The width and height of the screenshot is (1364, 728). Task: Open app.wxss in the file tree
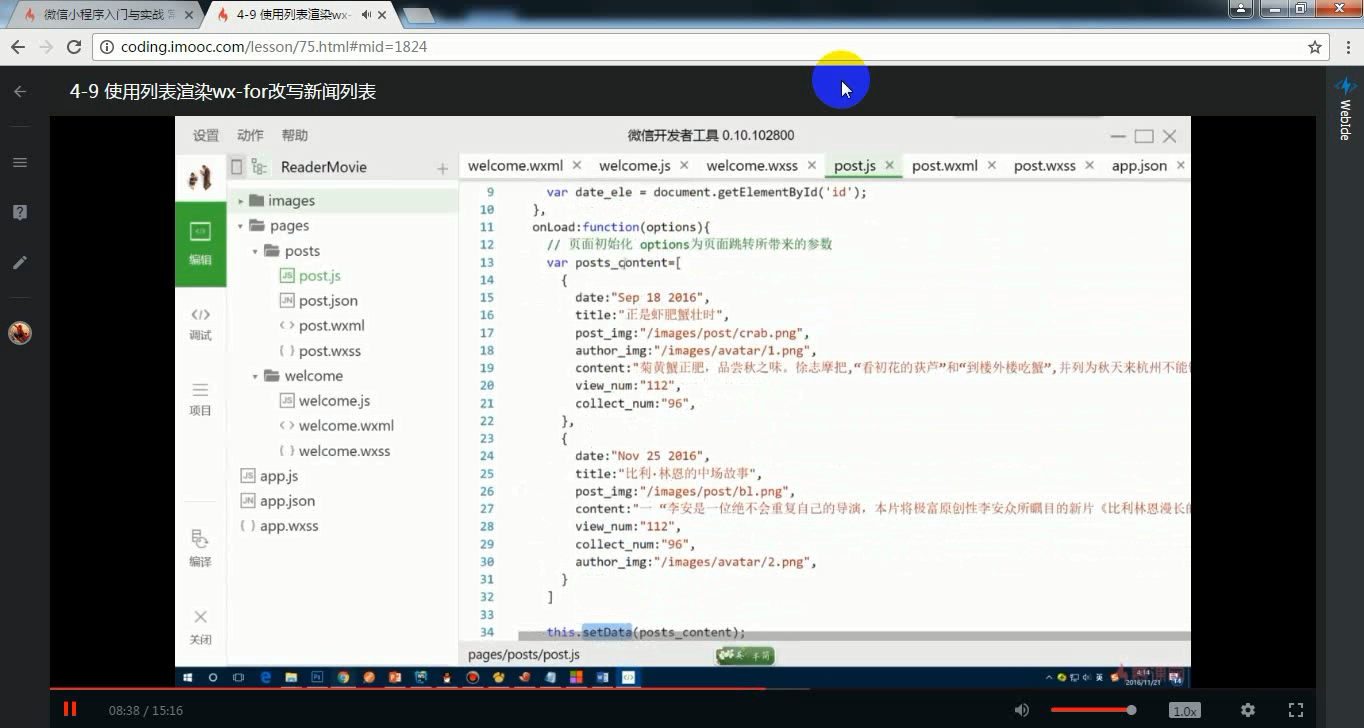click(x=280, y=526)
